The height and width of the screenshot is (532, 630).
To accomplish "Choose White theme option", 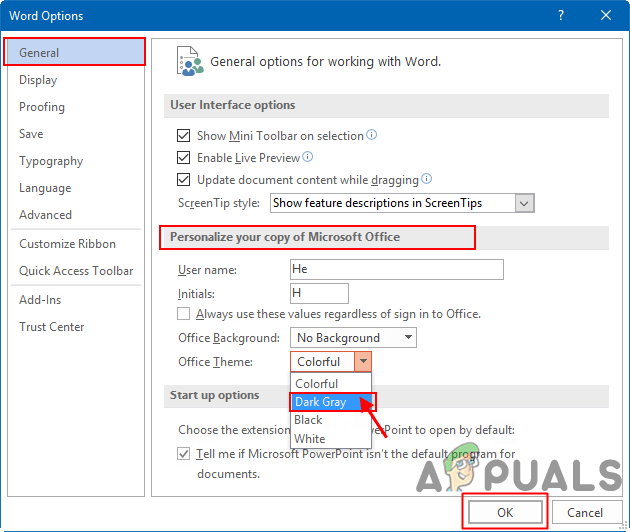I will (331, 438).
